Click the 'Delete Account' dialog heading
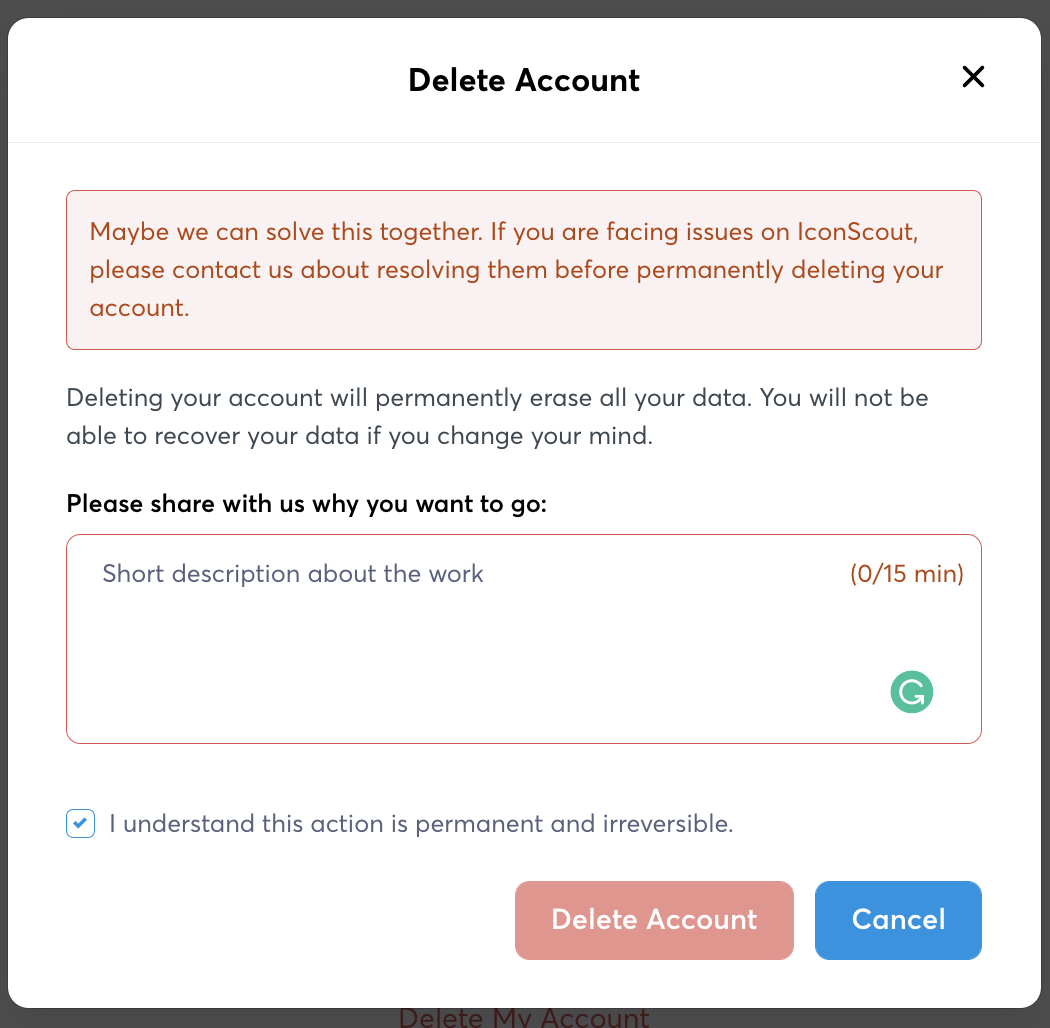 coord(524,80)
